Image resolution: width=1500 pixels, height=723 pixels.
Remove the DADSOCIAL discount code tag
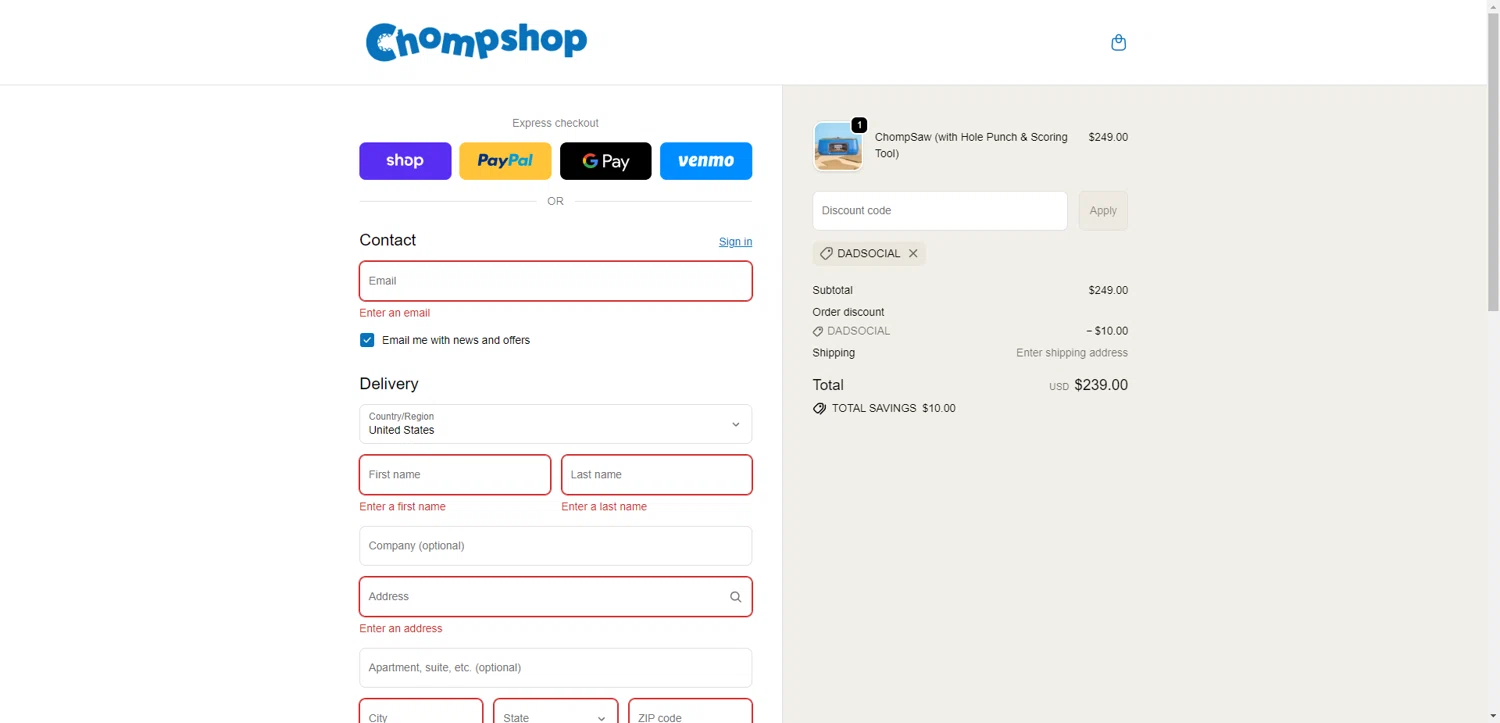[x=913, y=254]
